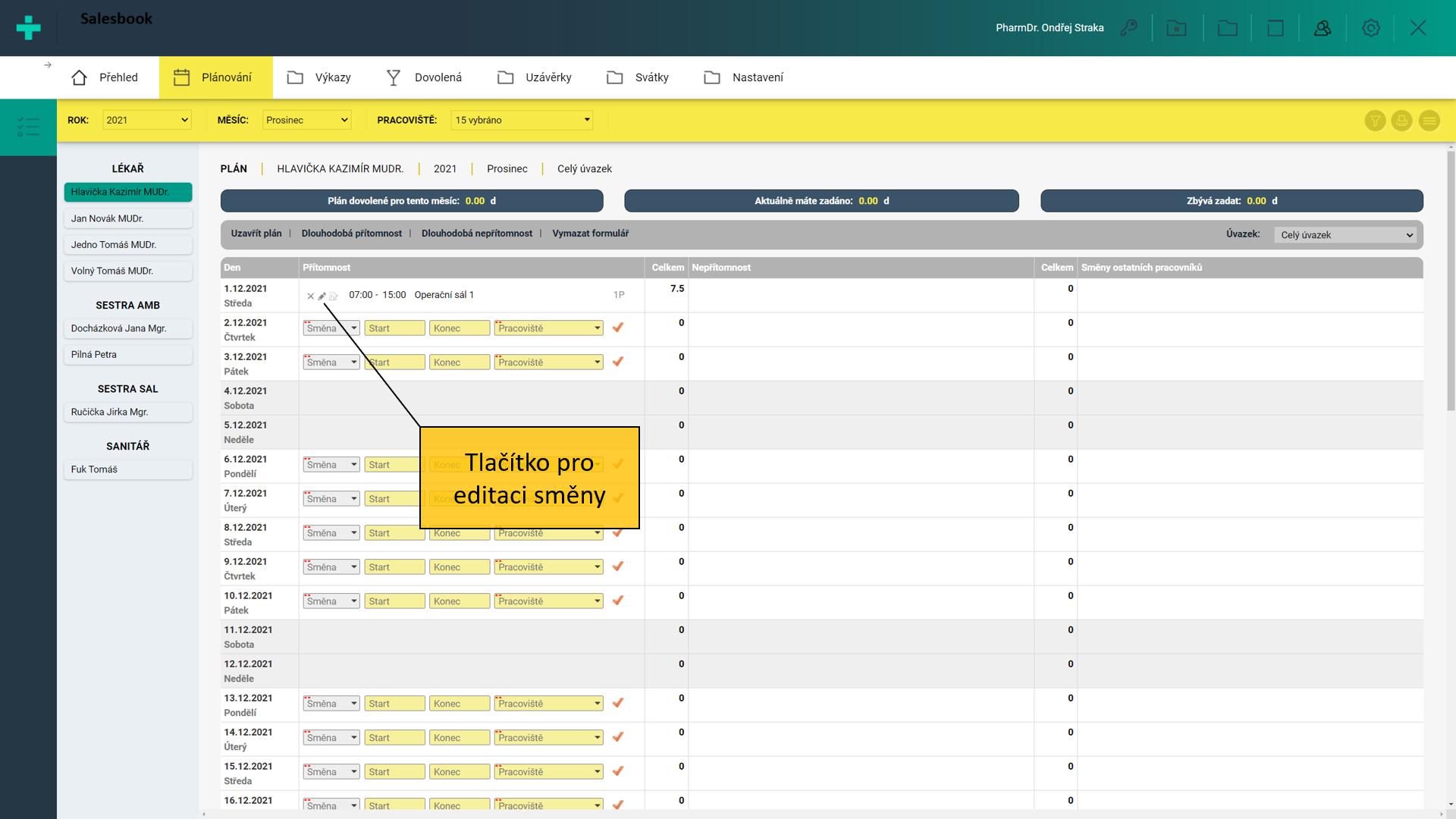1456x819 pixels.
Task: Click the funnel filter icon in the yellow bar
Action: (1375, 121)
